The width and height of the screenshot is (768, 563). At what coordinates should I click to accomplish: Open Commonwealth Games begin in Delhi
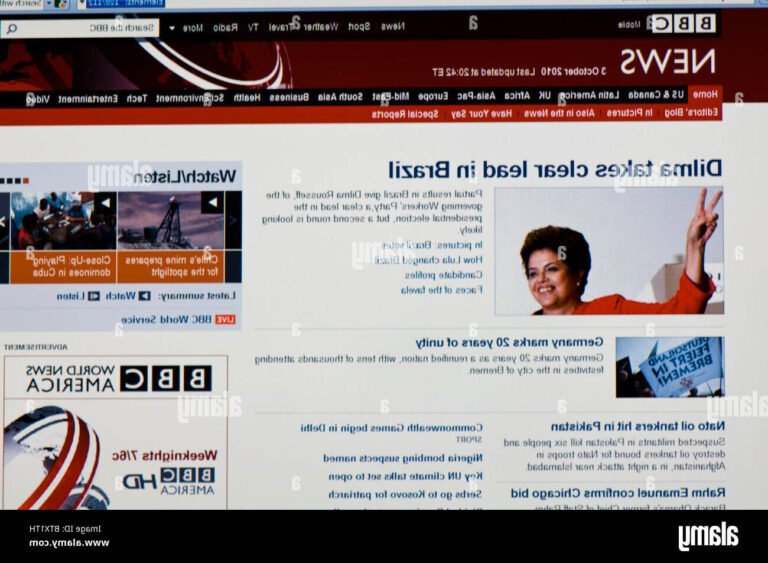coord(391,428)
